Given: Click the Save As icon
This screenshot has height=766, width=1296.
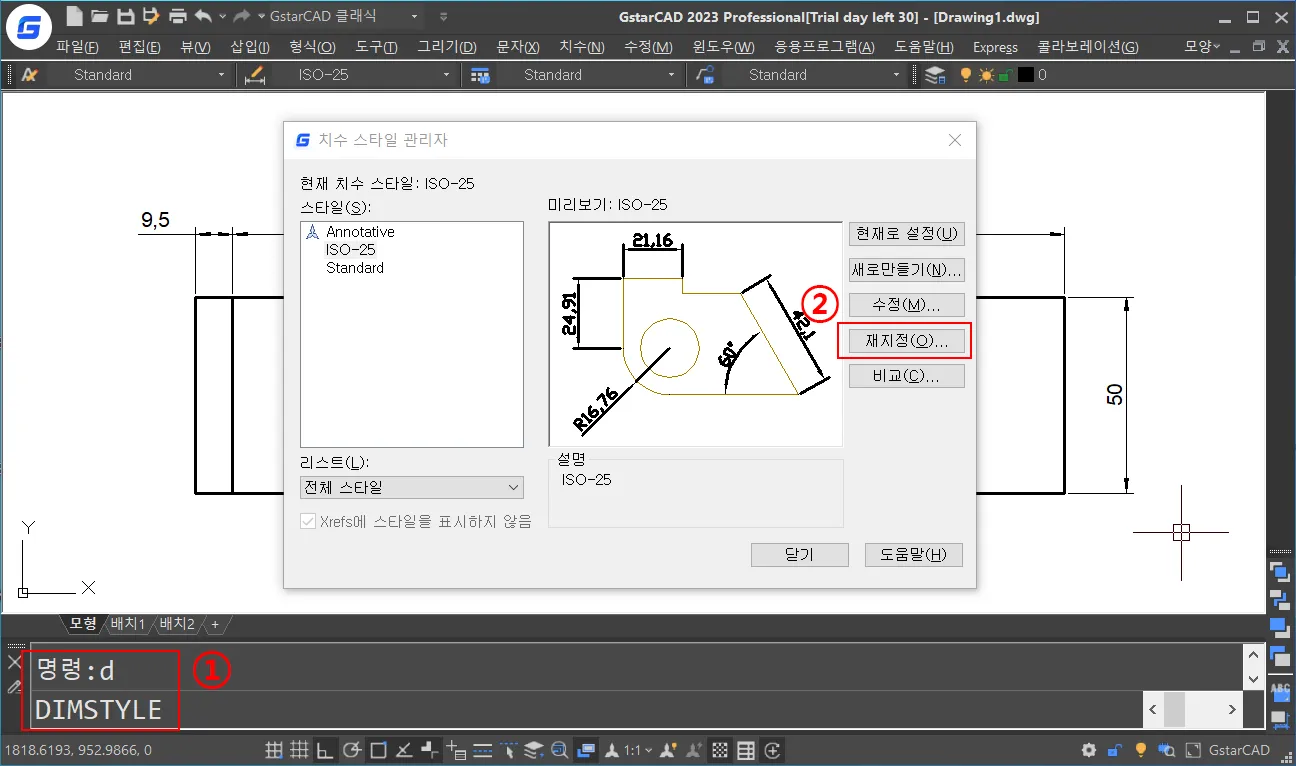Looking at the screenshot, I should click(x=151, y=16).
